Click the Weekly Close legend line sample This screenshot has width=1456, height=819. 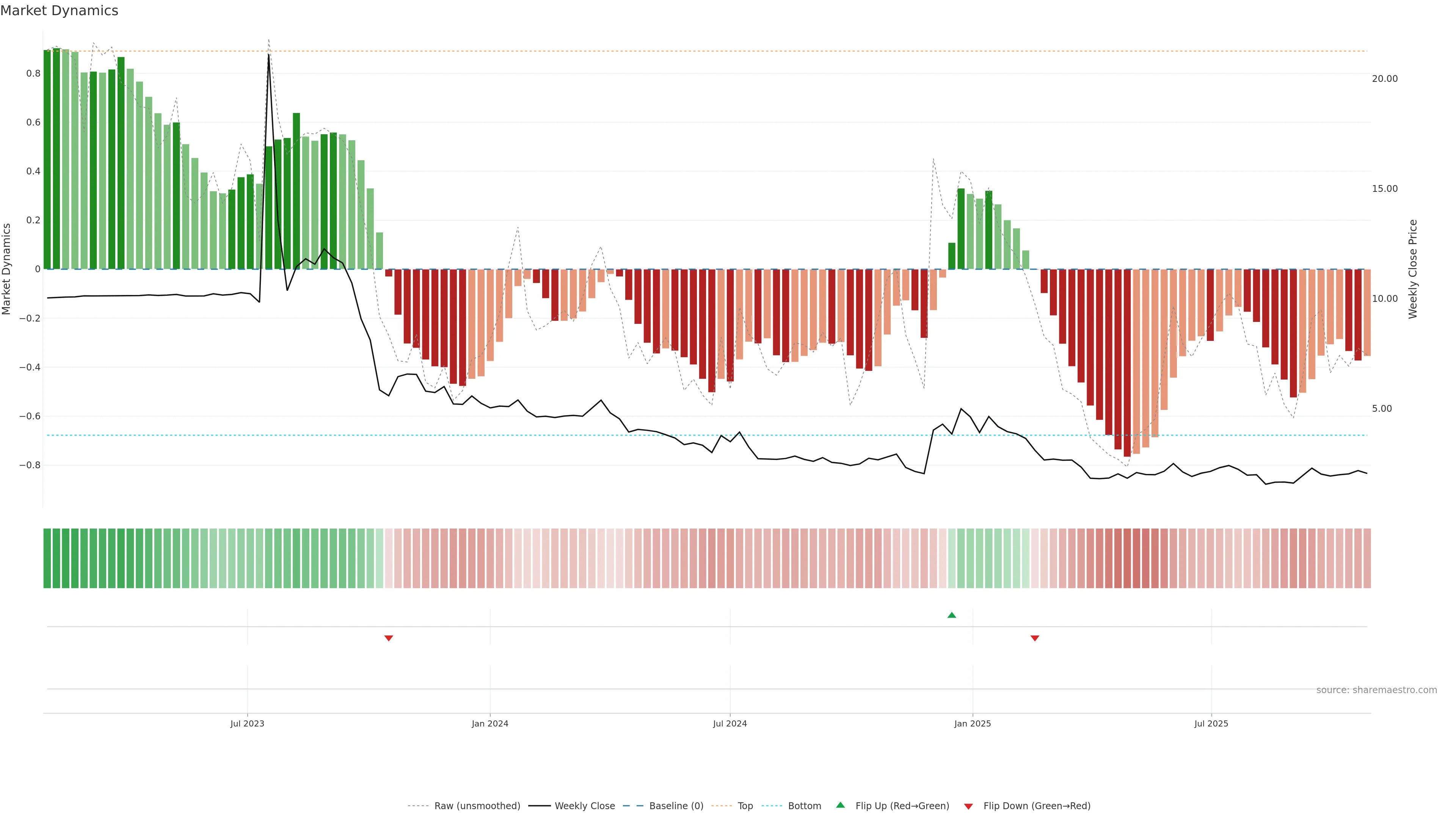coord(539,806)
